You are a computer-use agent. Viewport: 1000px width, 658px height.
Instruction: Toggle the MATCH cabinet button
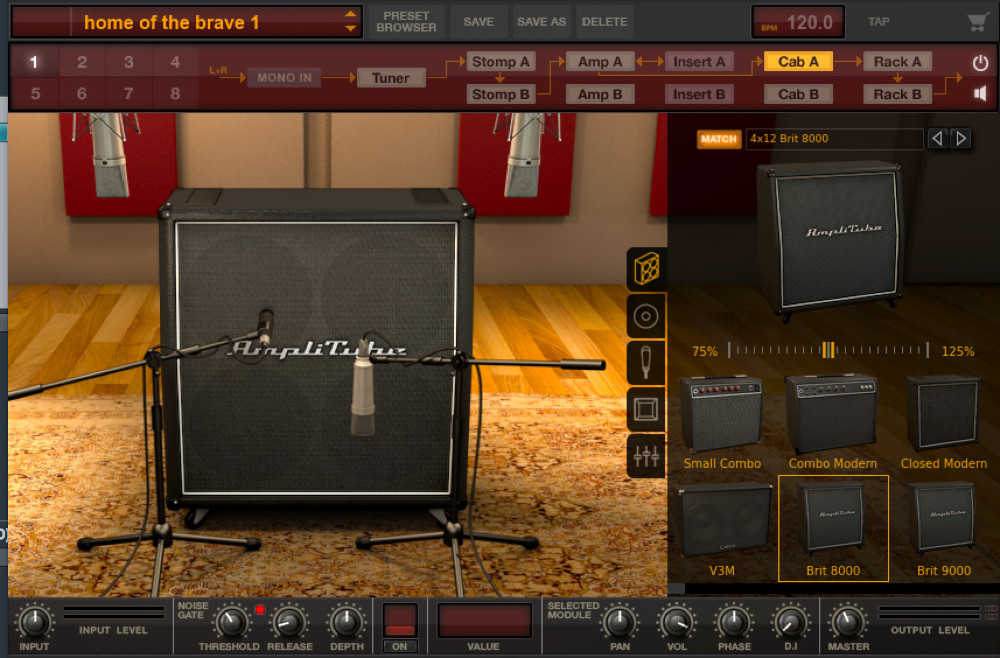(x=719, y=139)
